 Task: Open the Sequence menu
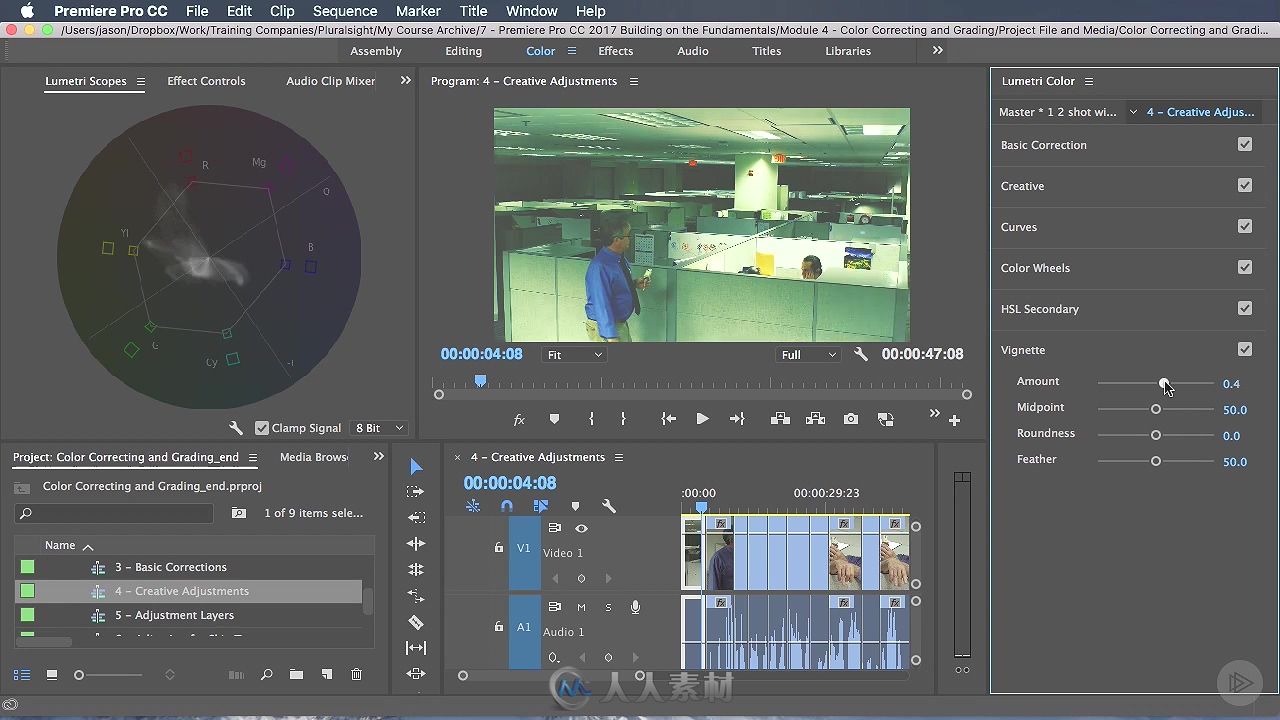pos(345,11)
